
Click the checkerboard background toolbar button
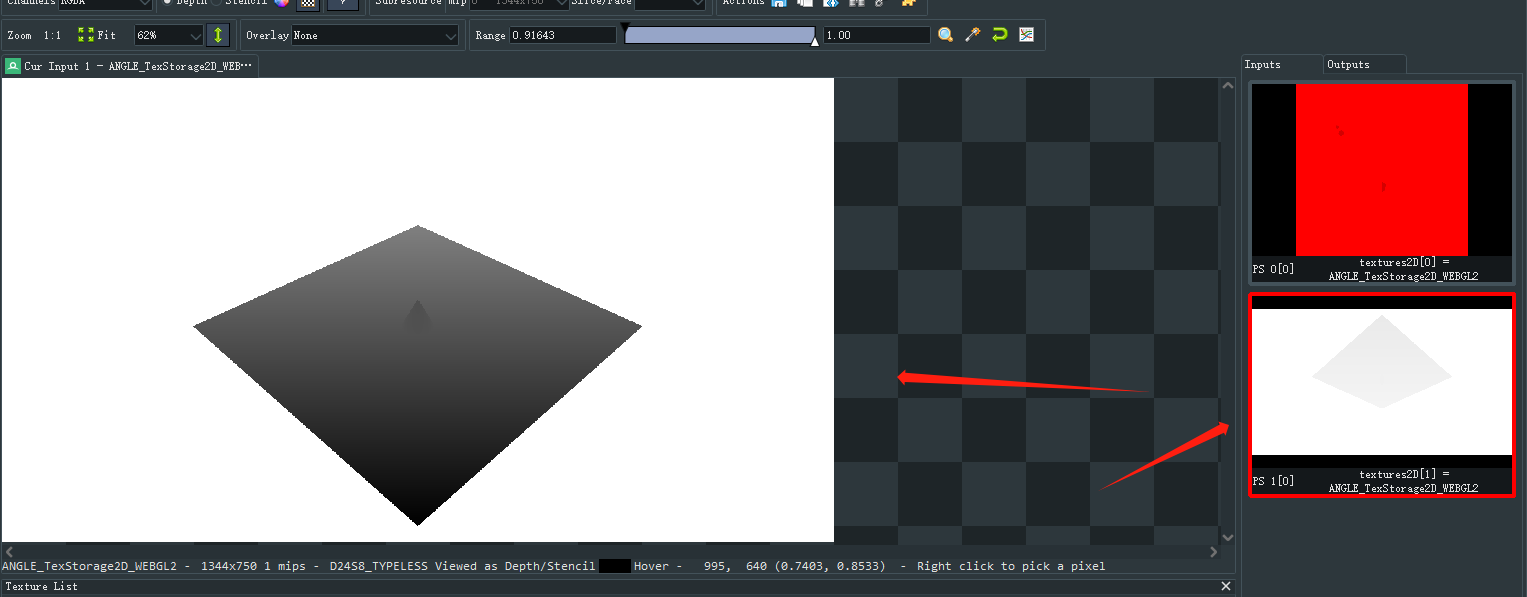coord(308,4)
